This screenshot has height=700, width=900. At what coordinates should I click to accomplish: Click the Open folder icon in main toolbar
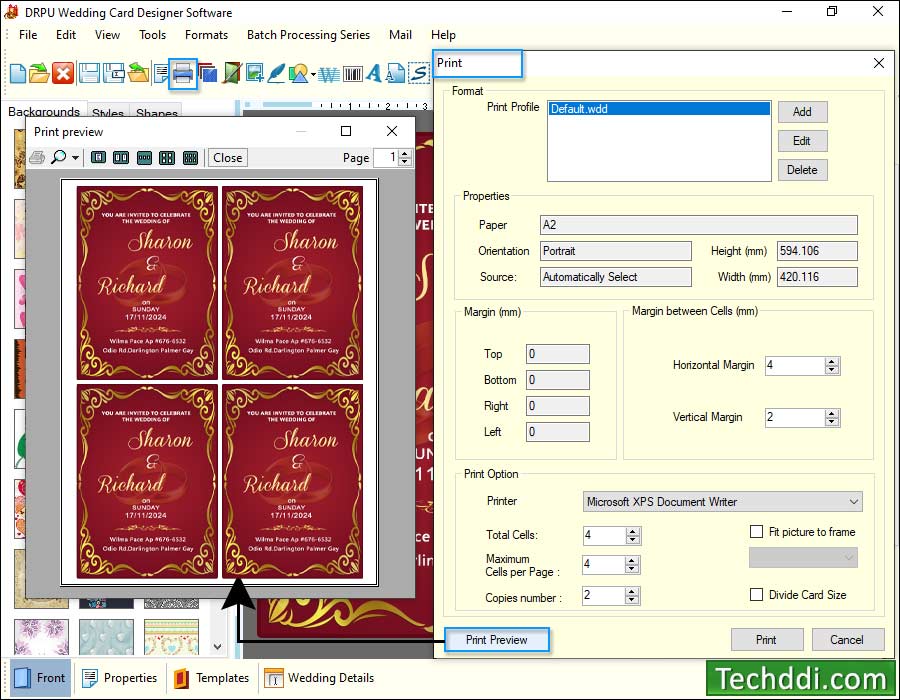[x=39, y=73]
